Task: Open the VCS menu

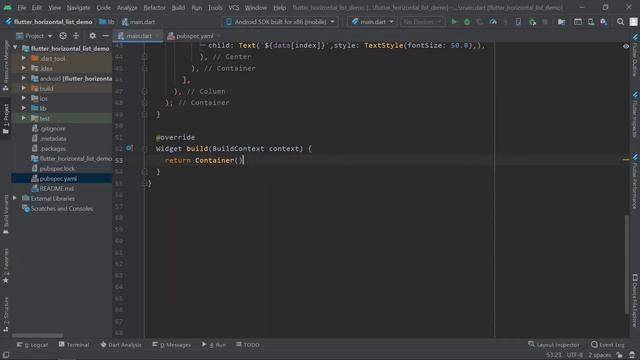Action: point(234,8)
